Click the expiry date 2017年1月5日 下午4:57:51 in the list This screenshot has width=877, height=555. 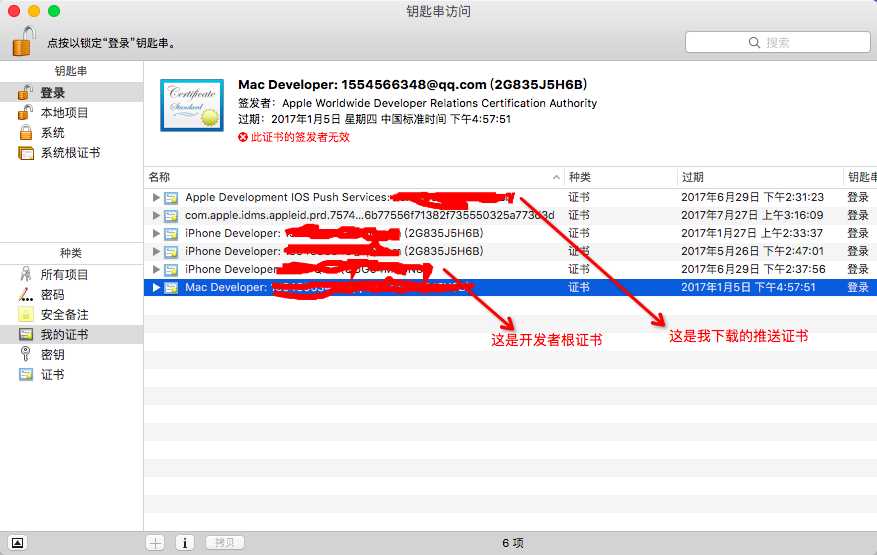pyautogui.click(x=748, y=288)
